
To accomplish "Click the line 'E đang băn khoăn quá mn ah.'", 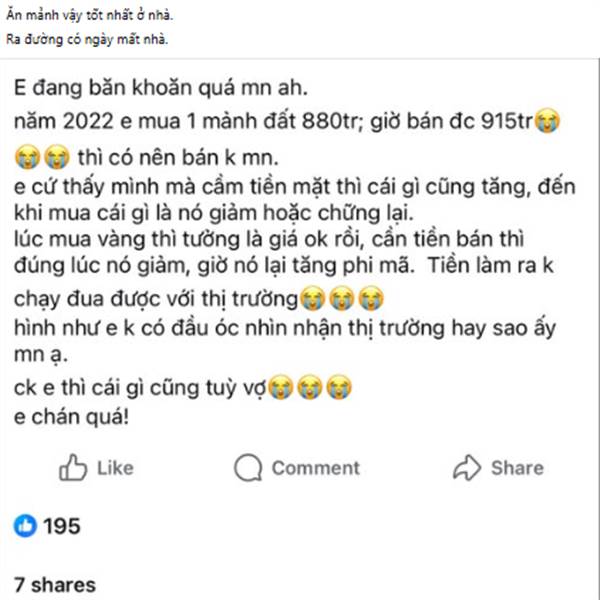I will [x=161, y=88].
